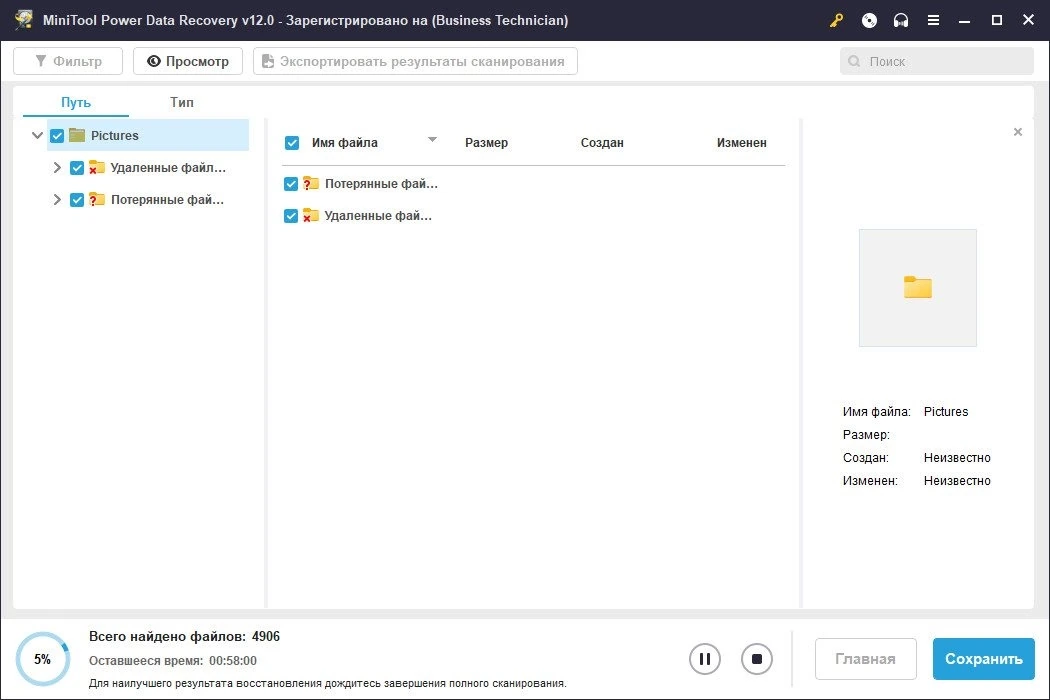This screenshot has height=700, width=1050.
Task: Open the registration key icon
Action: click(836, 20)
